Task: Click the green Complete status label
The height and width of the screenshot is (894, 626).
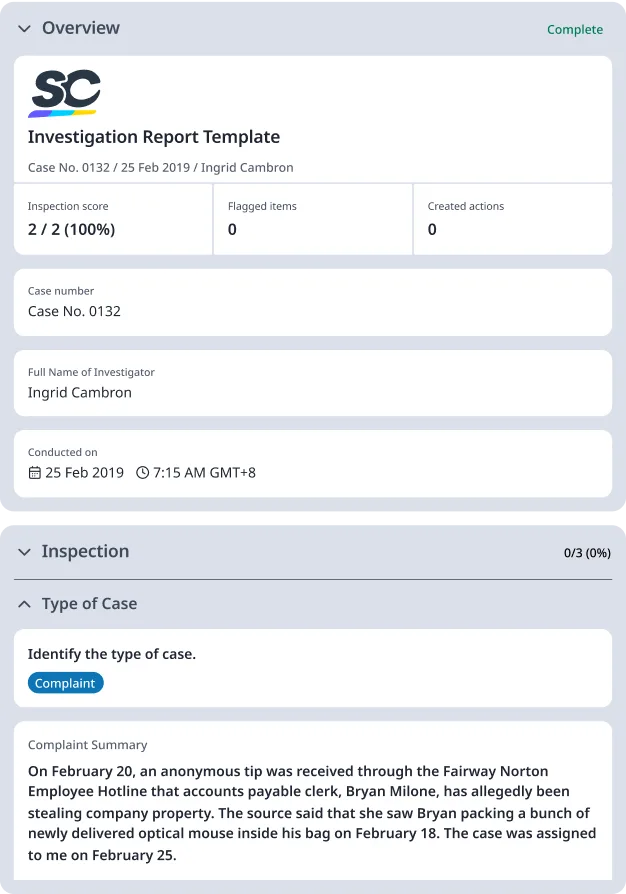Action: pyautogui.click(x=575, y=30)
